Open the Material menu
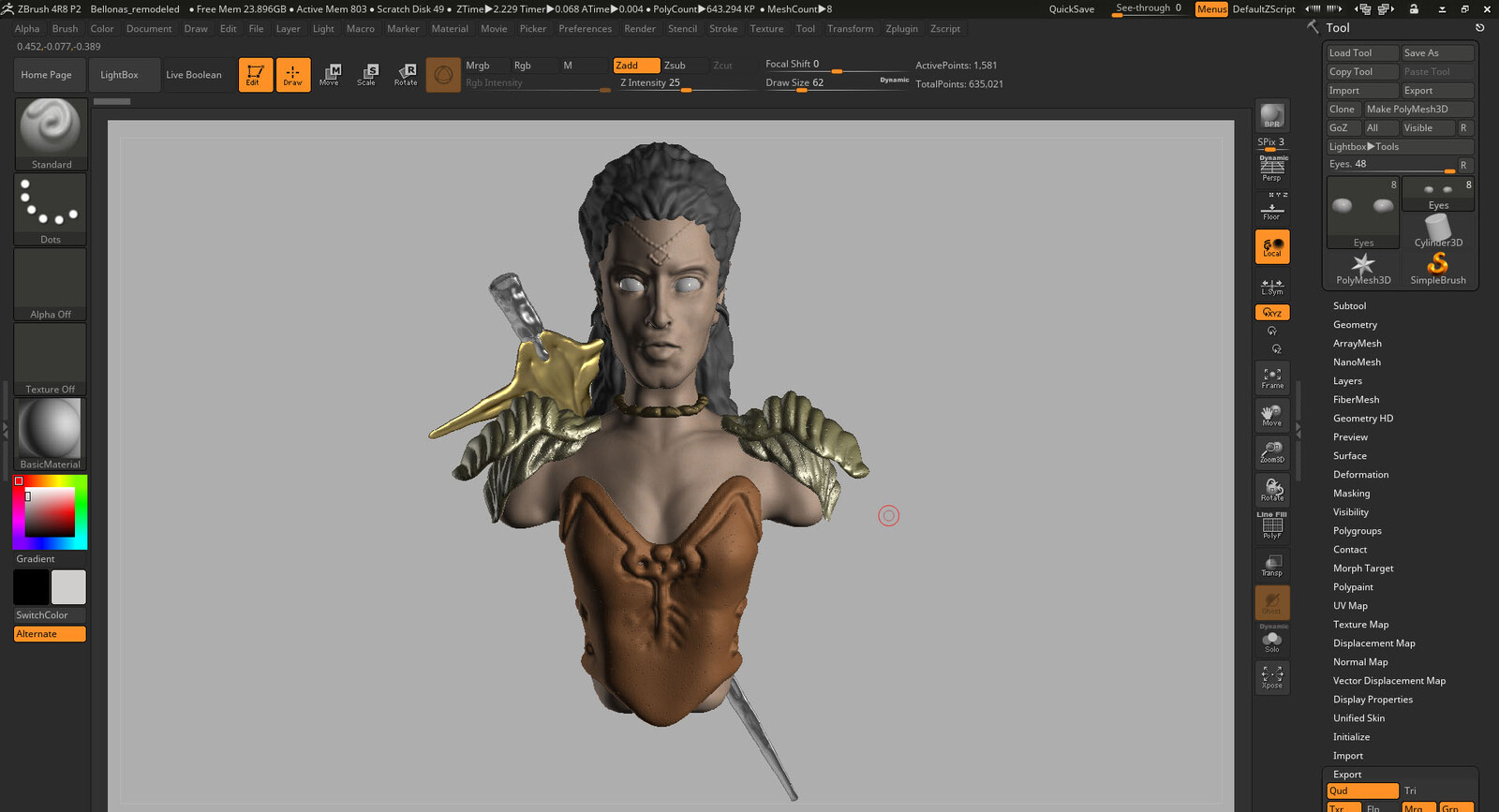Screen dimensions: 1499x812 click(450, 29)
